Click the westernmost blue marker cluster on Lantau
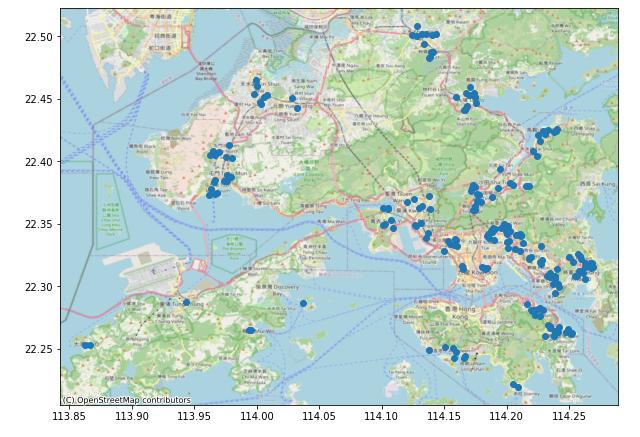The width and height of the screenshot is (640, 437). point(87,345)
